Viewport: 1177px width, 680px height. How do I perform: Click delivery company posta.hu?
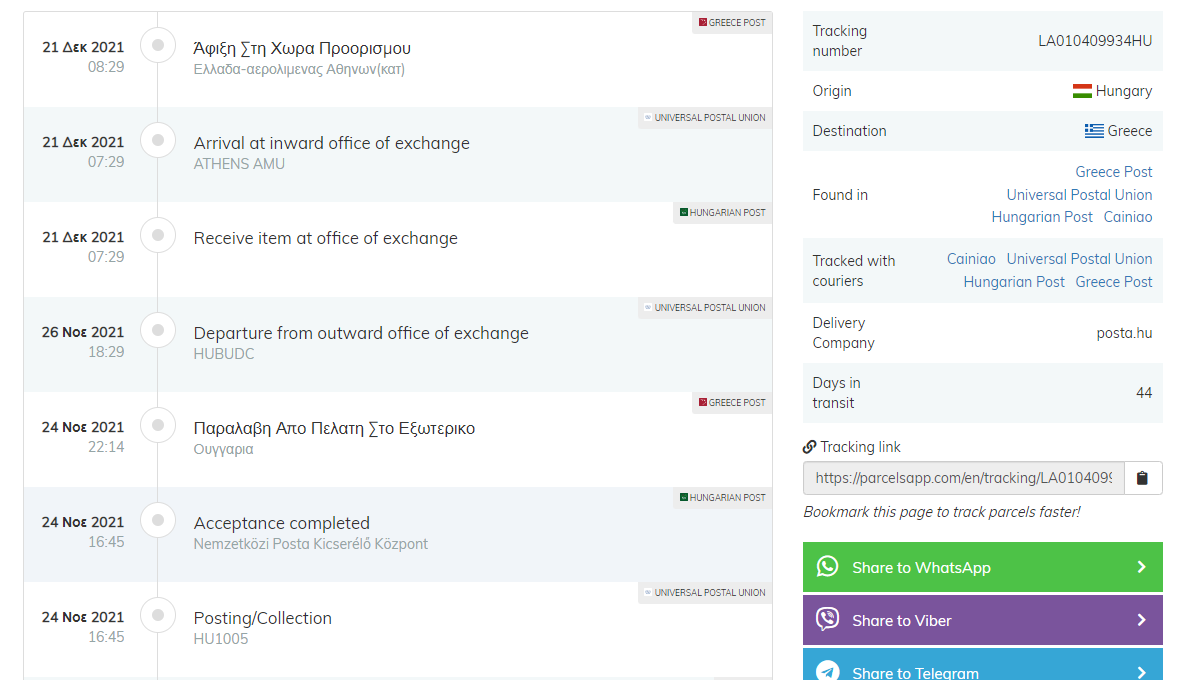click(x=1124, y=333)
